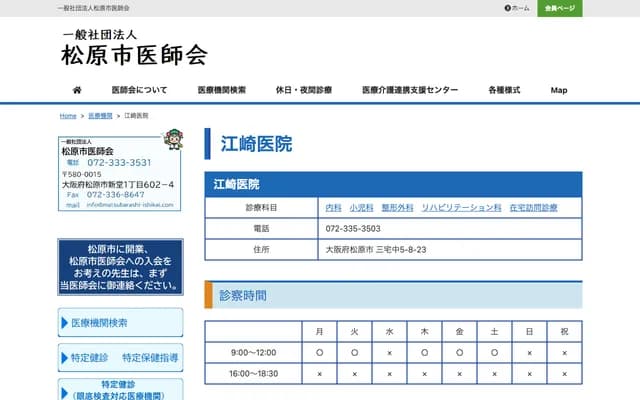Click the arrow icon on 特定健診 特定保健指導 banner
Viewport: 640px width, 400px height.
(66, 358)
